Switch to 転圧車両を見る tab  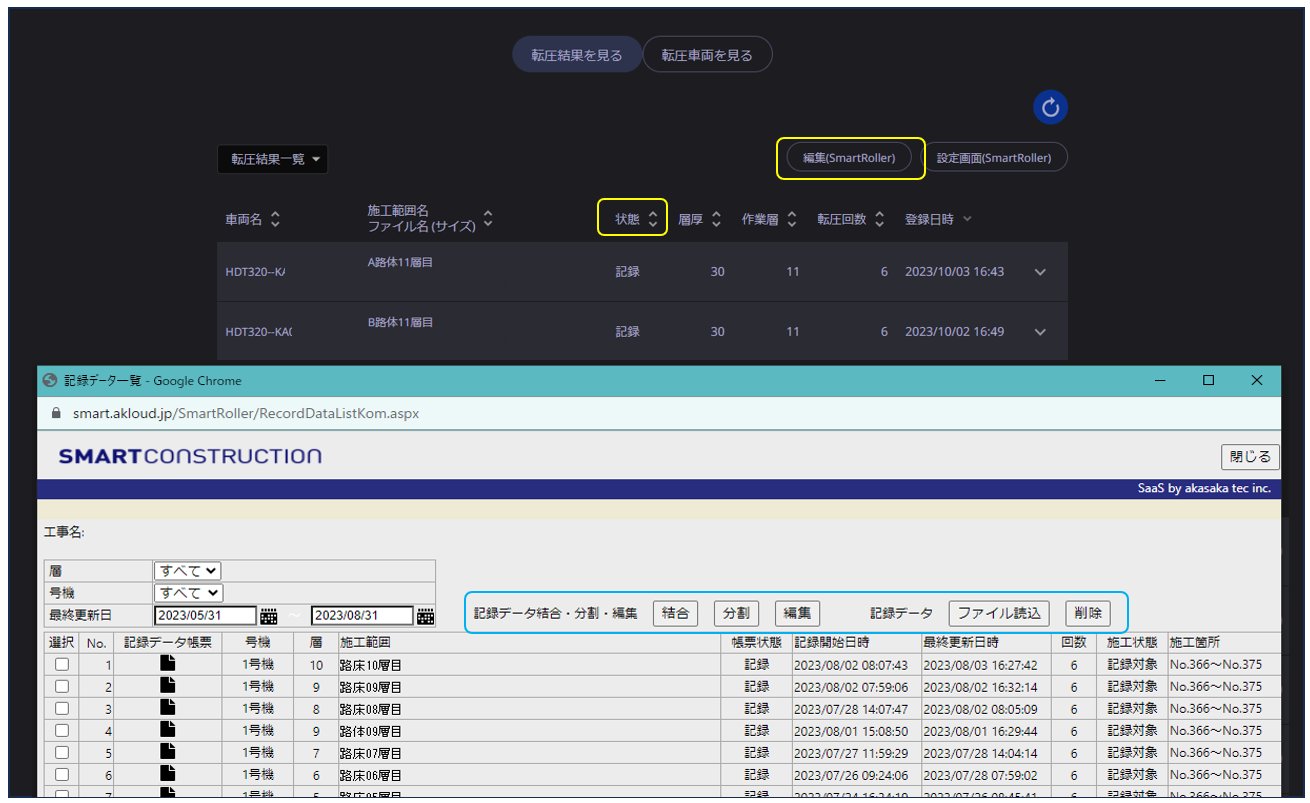tap(707, 55)
